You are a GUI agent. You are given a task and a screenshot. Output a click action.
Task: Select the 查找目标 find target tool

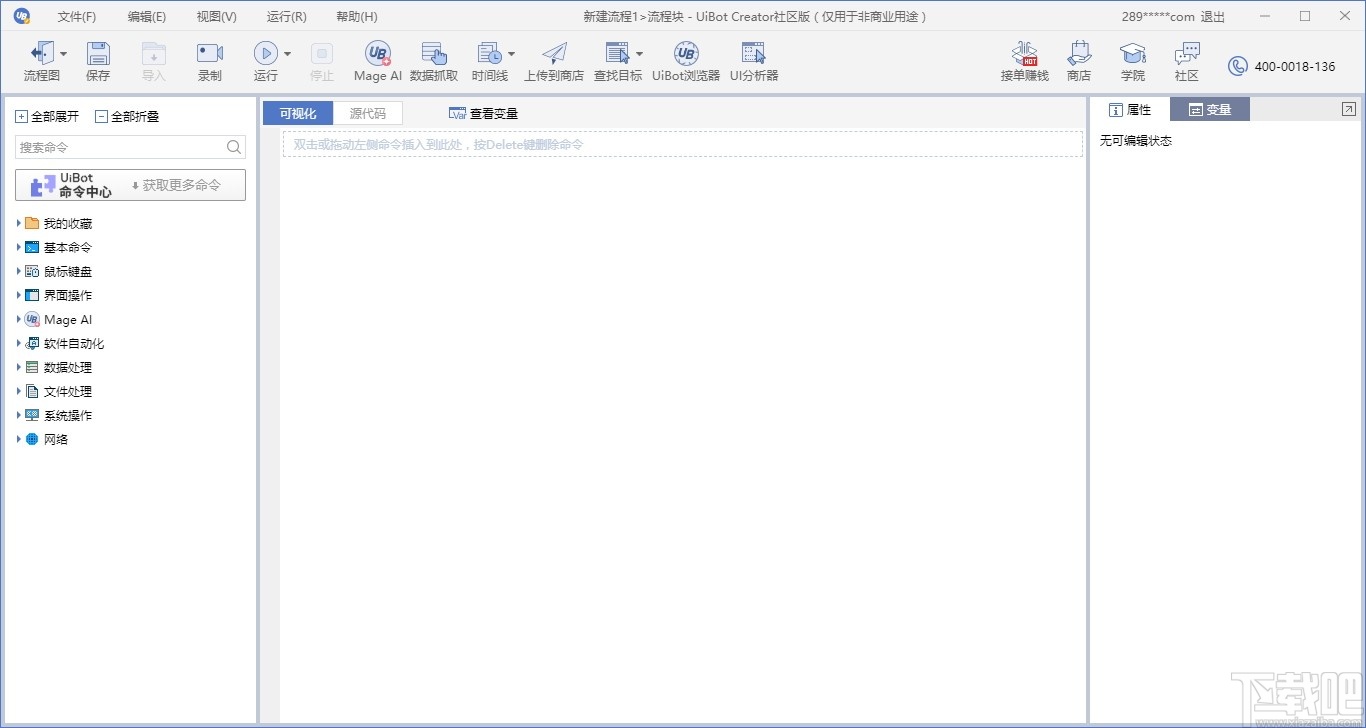point(618,54)
